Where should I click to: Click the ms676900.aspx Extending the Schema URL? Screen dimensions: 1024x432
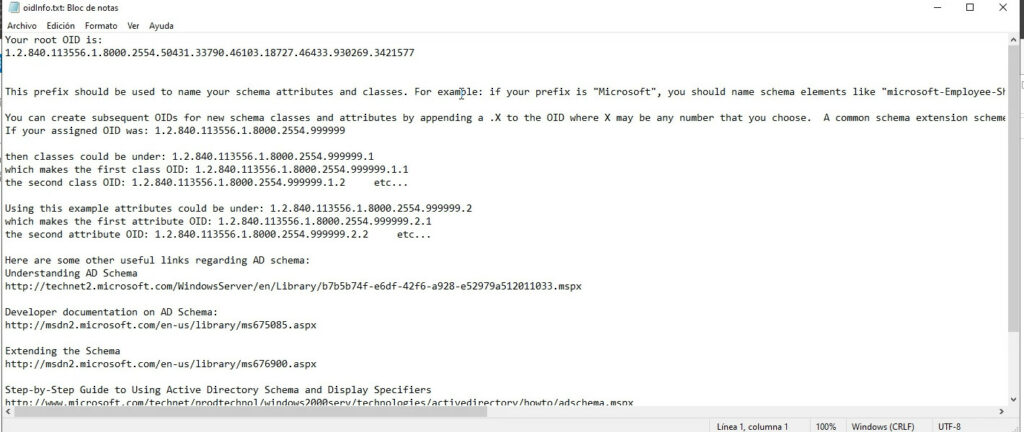click(161, 363)
